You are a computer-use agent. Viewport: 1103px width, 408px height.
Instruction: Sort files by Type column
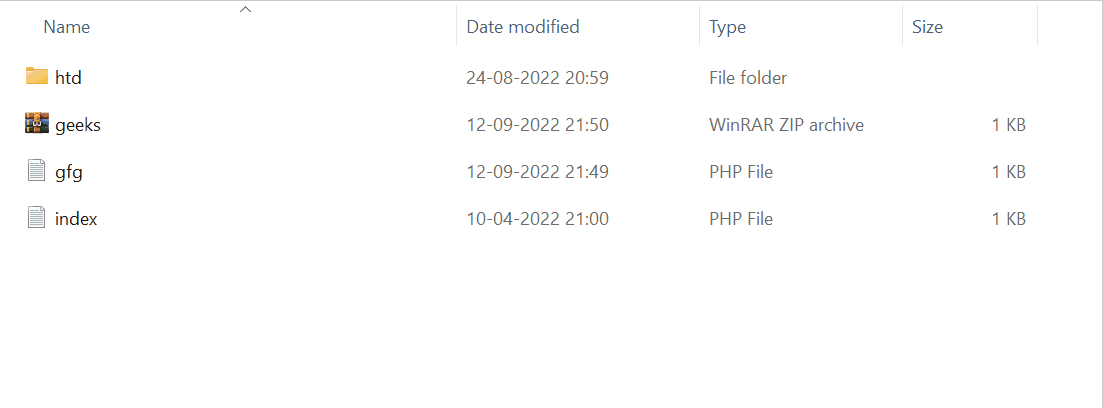(x=727, y=27)
